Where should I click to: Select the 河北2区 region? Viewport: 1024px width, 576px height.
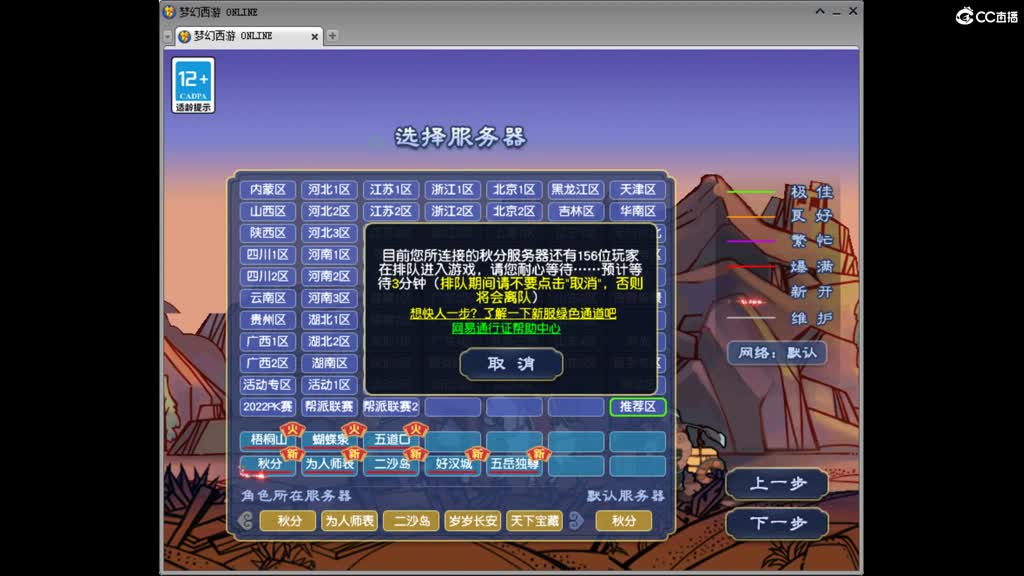point(329,211)
